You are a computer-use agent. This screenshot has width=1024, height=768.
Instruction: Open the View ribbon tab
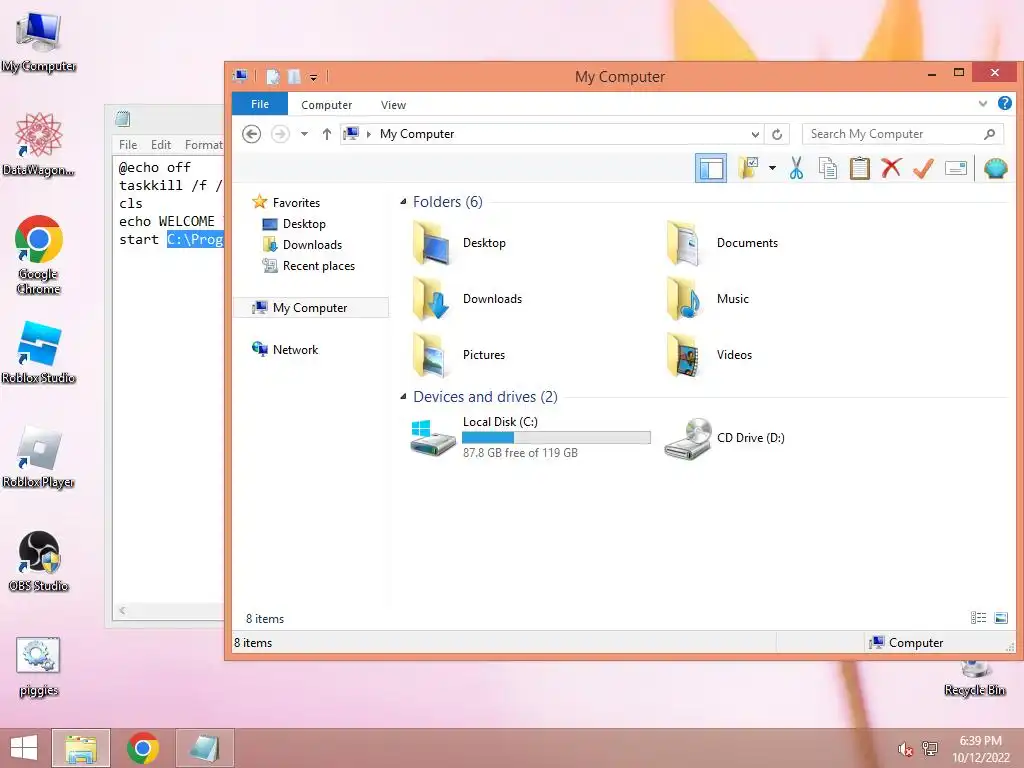tap(393, 104)
